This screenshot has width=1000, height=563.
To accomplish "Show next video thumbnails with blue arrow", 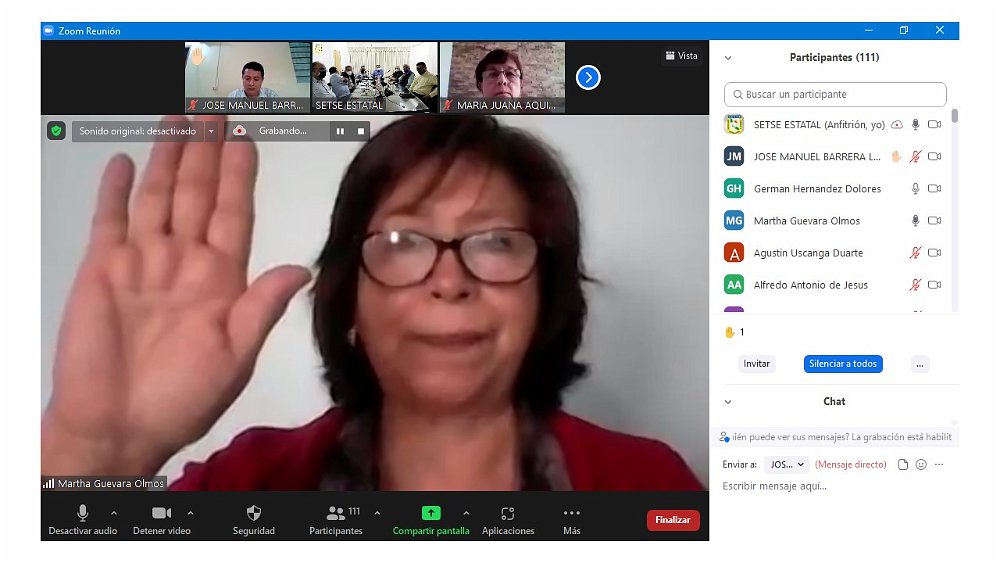I will [588, 77].
